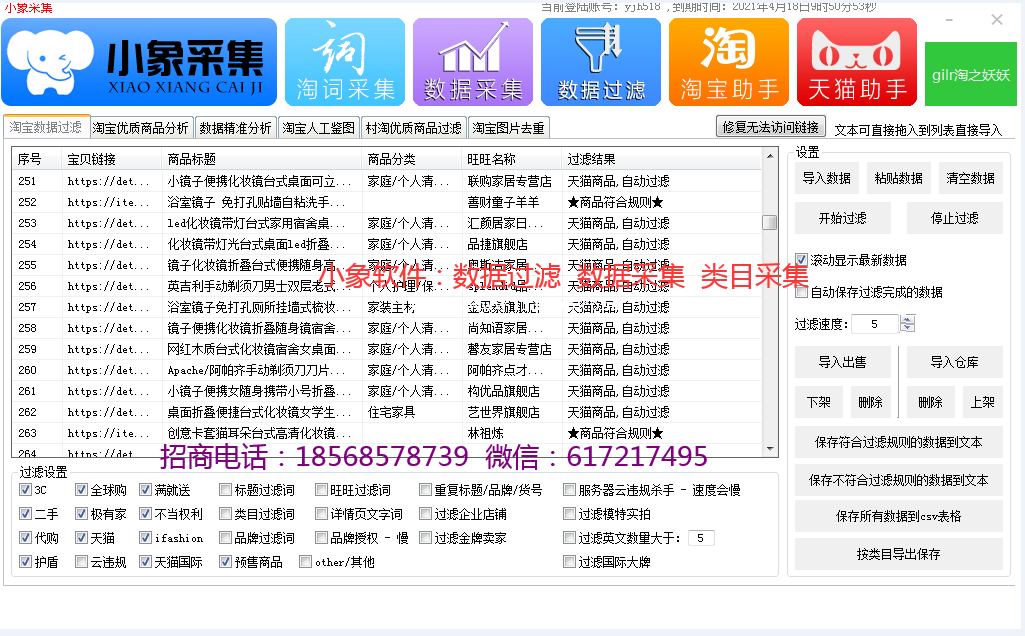Uncheck the 满就送 checkbox
The width and height of the screenshot is (1025, 636).
point(145,490)
